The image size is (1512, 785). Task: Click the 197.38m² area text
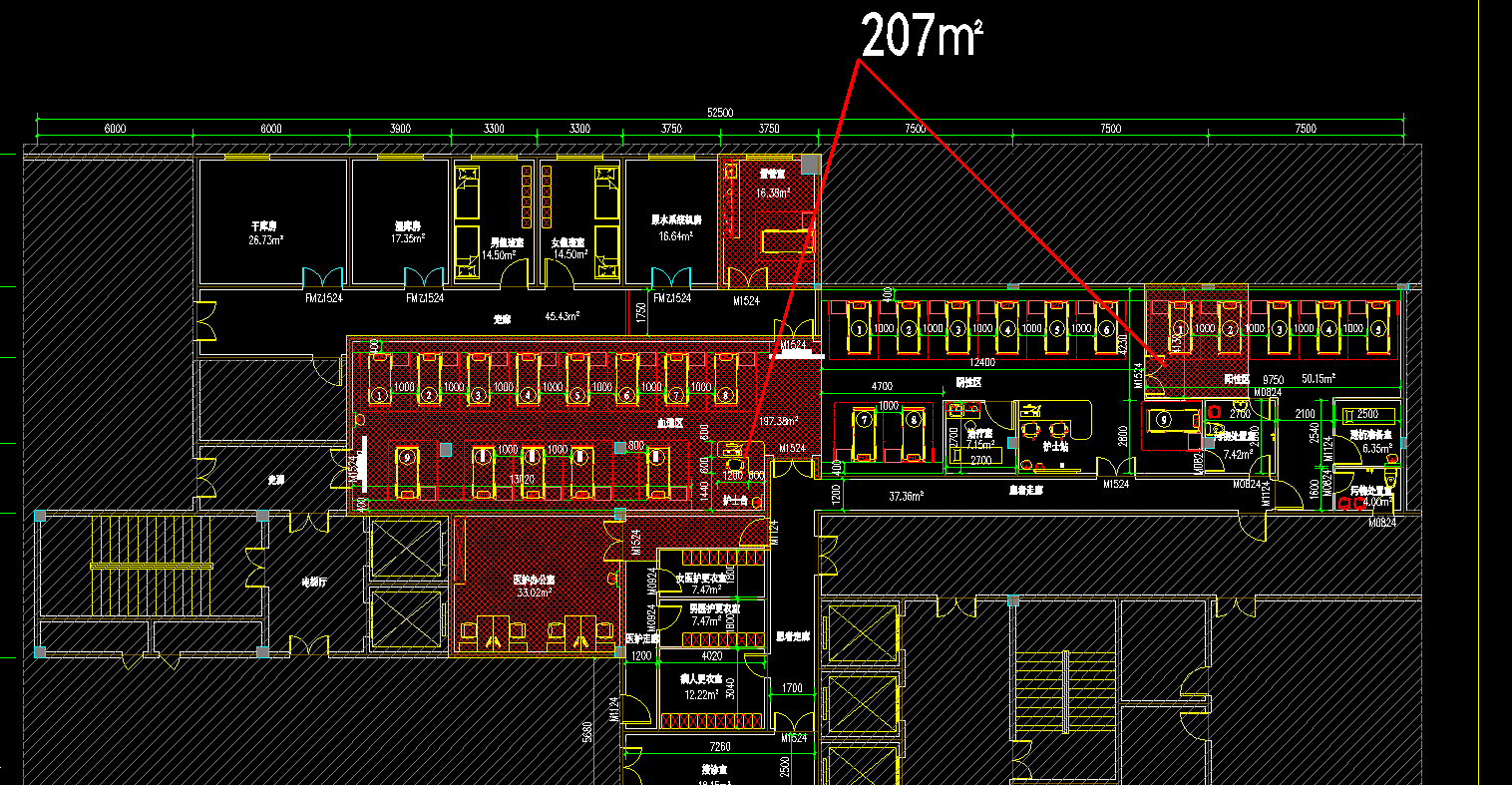click(x=779, y=421)
